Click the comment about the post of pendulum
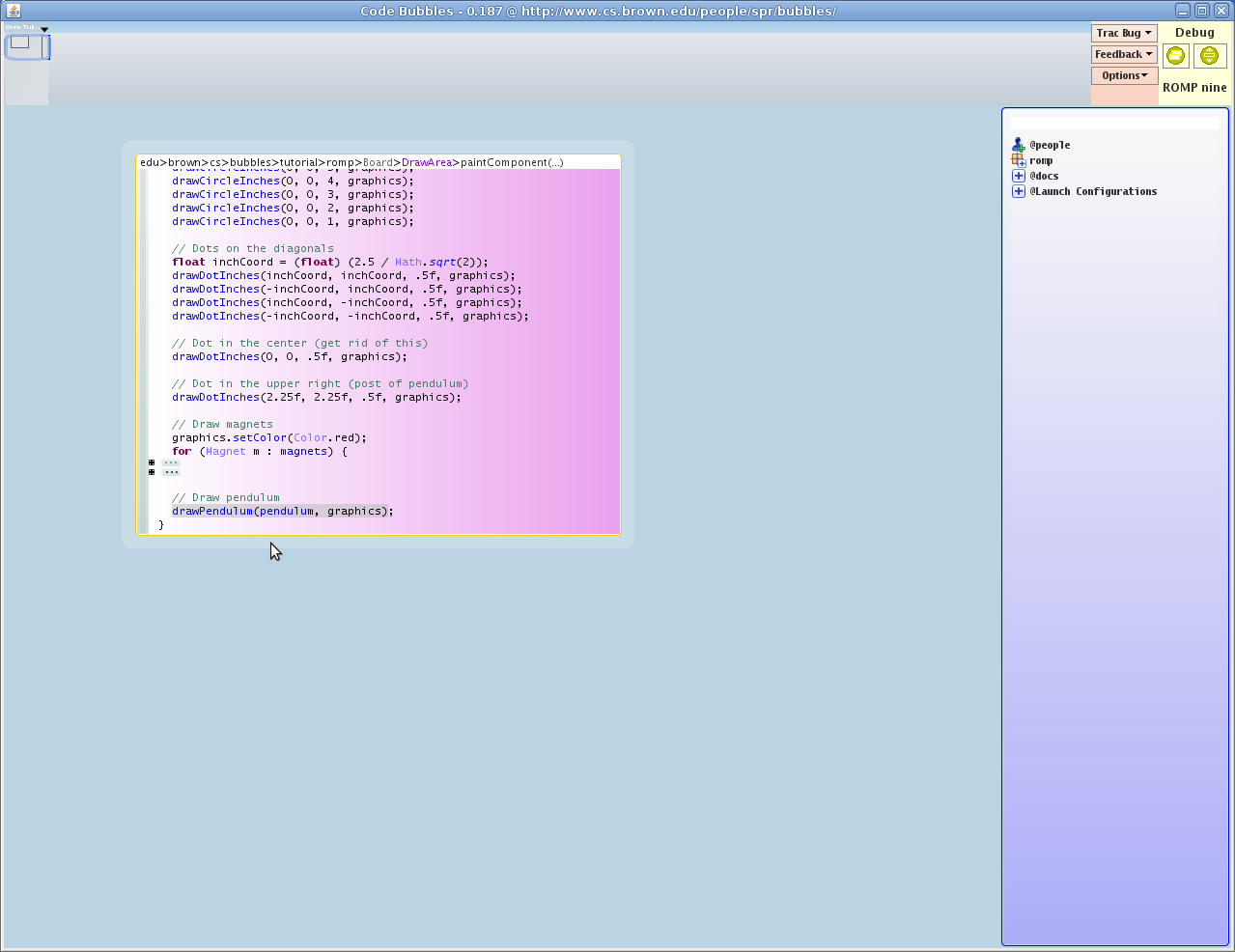The width and height of the screenshot is (1235, 952). coord(321,383)
